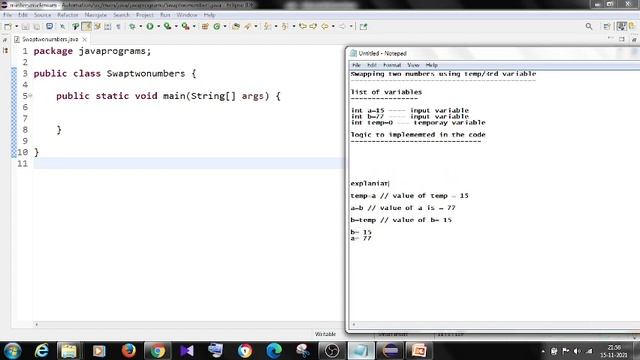Open Notepad's Help menu
This screenshot has width=640, height=360.
[432, 65]
